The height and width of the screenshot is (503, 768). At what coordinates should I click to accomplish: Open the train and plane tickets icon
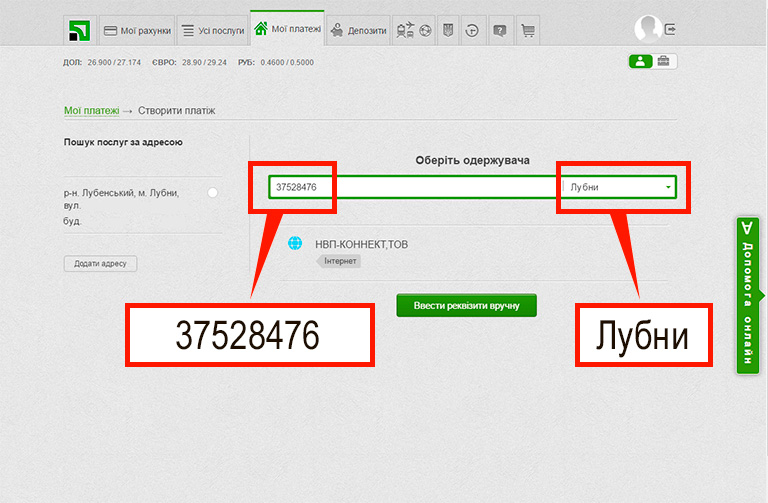click(405, 31)
